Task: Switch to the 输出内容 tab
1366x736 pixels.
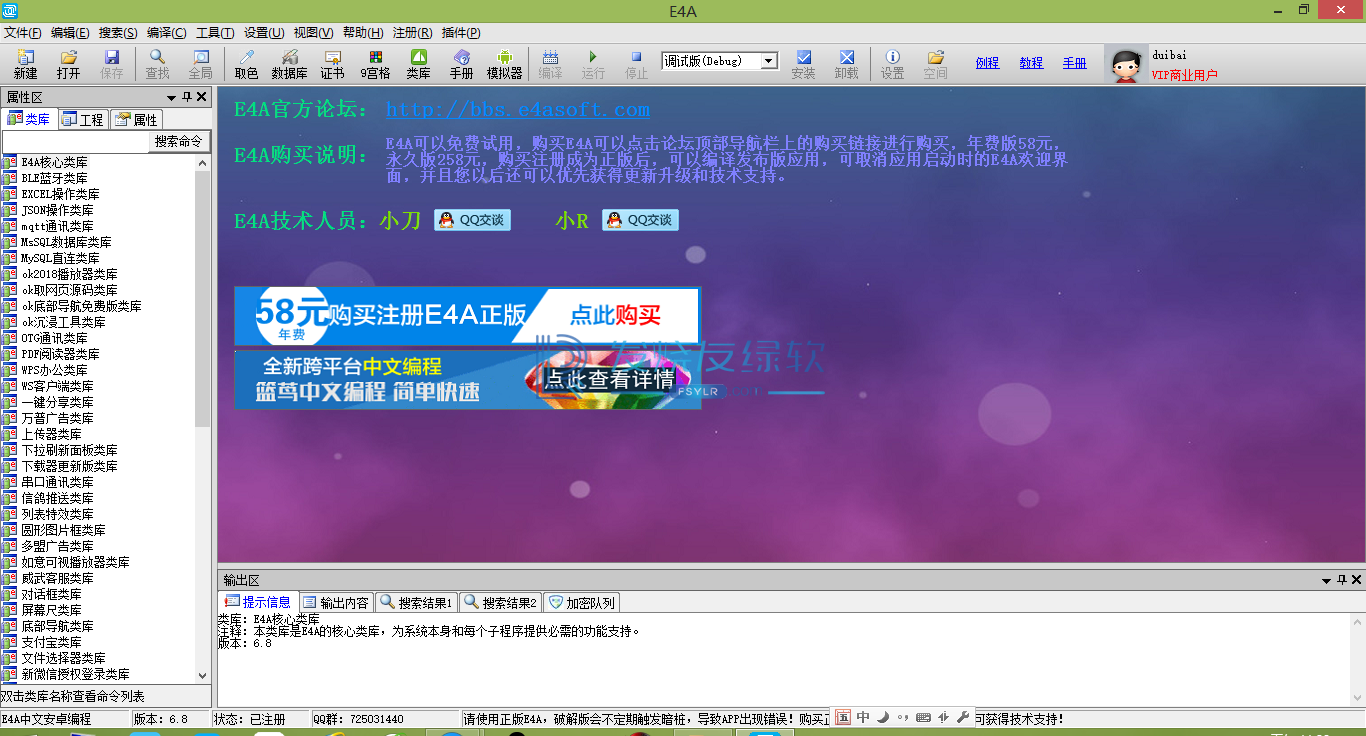Action: [336, 602]
